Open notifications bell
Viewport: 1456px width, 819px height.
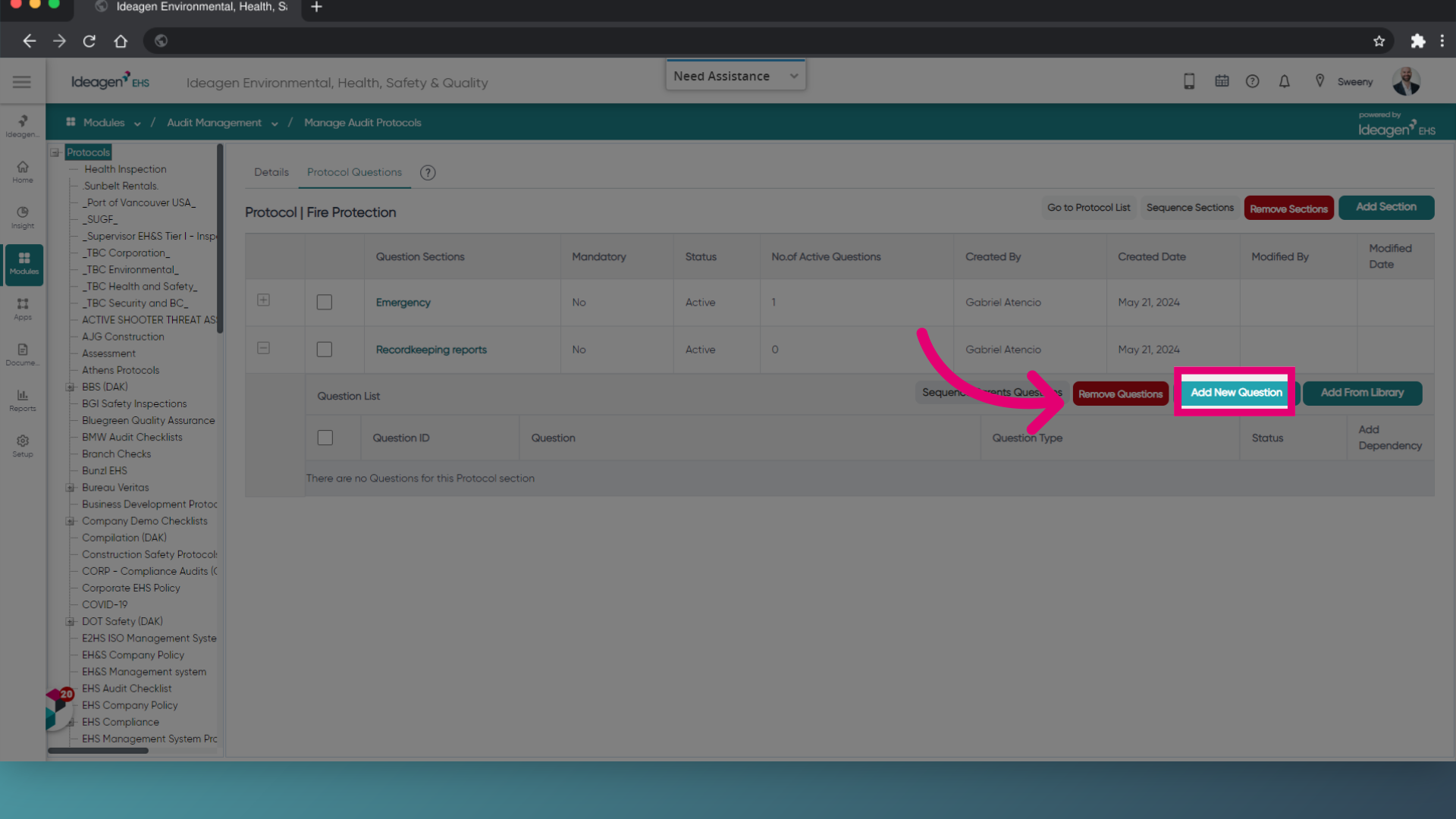(1285, 81)
